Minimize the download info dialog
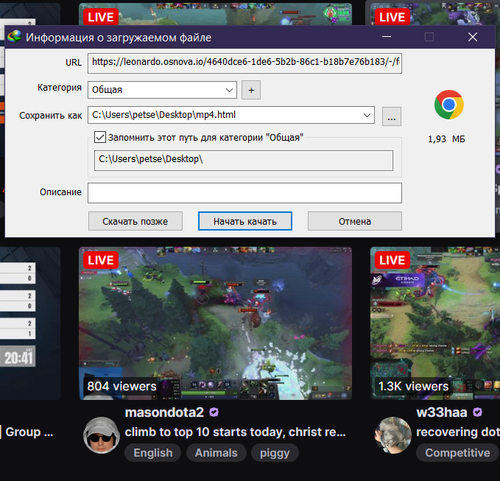The image size is (500, 481). click(386, 37)
